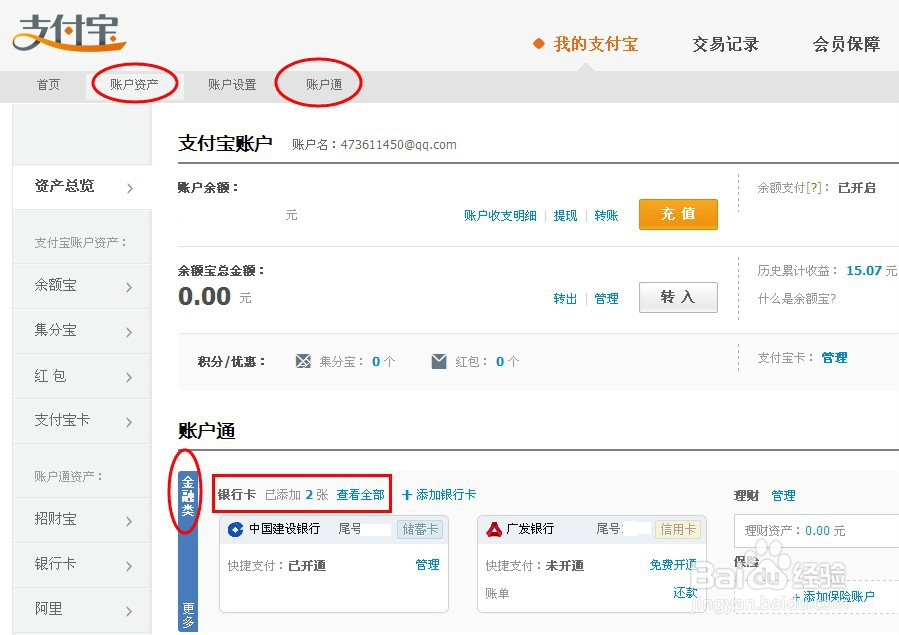
Task: Click the orange 充值 button
Action: (678, 214)
